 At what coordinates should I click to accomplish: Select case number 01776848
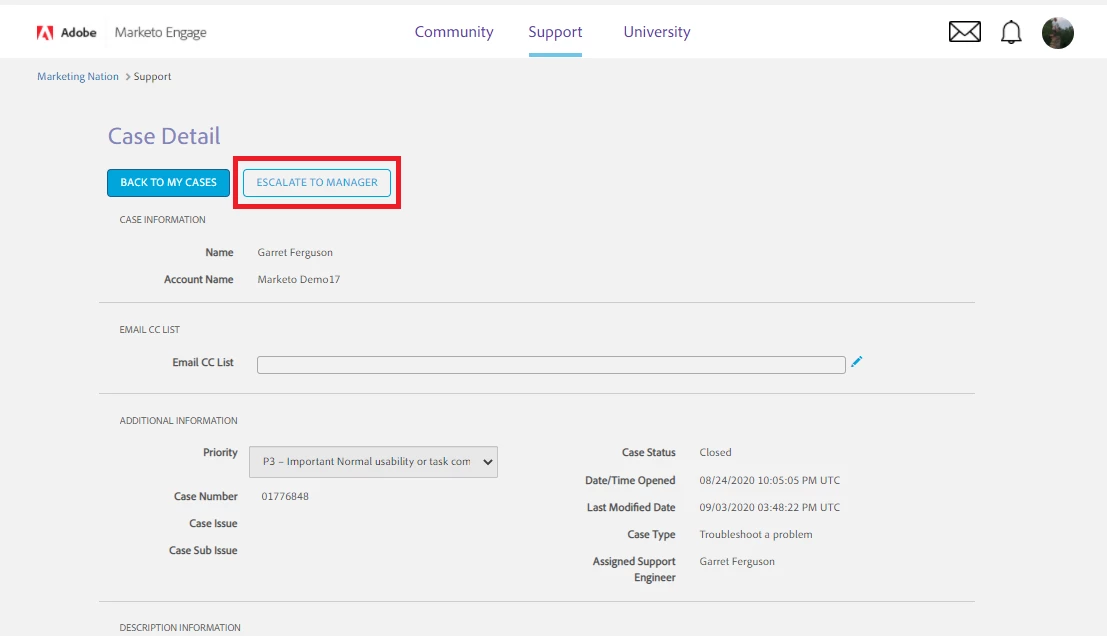click(x=285, y=496)
